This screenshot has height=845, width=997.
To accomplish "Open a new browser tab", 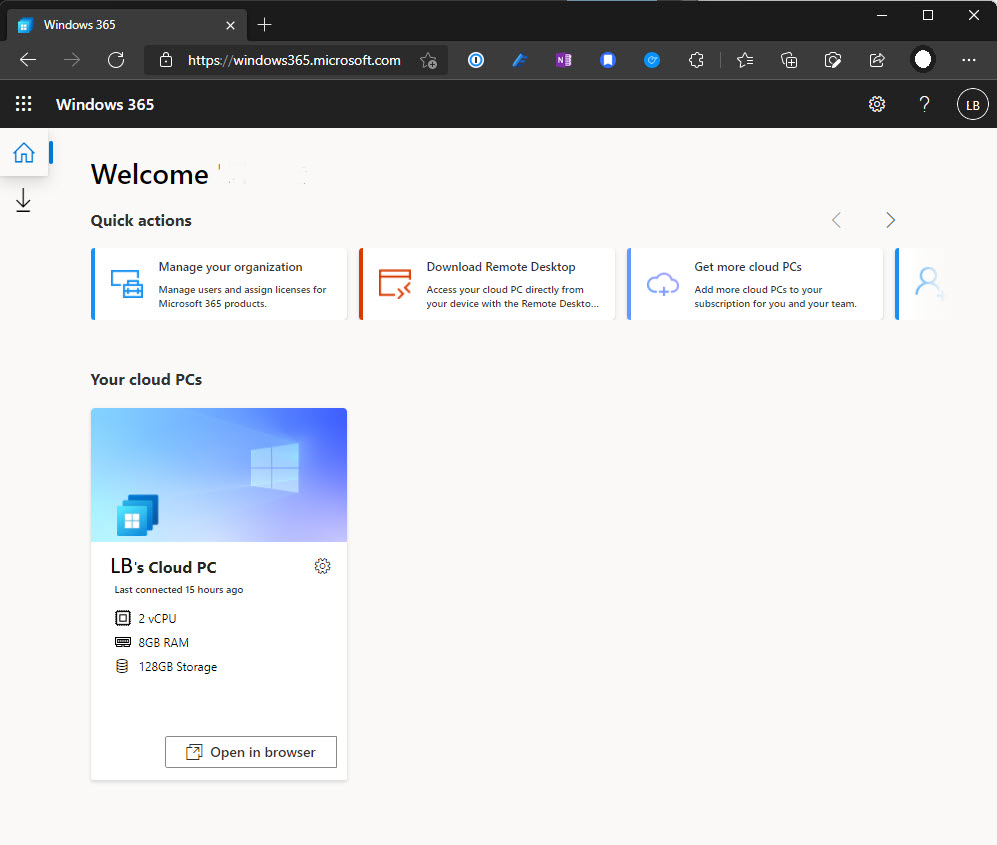I will pyautogui.click(x=264, y=25).
